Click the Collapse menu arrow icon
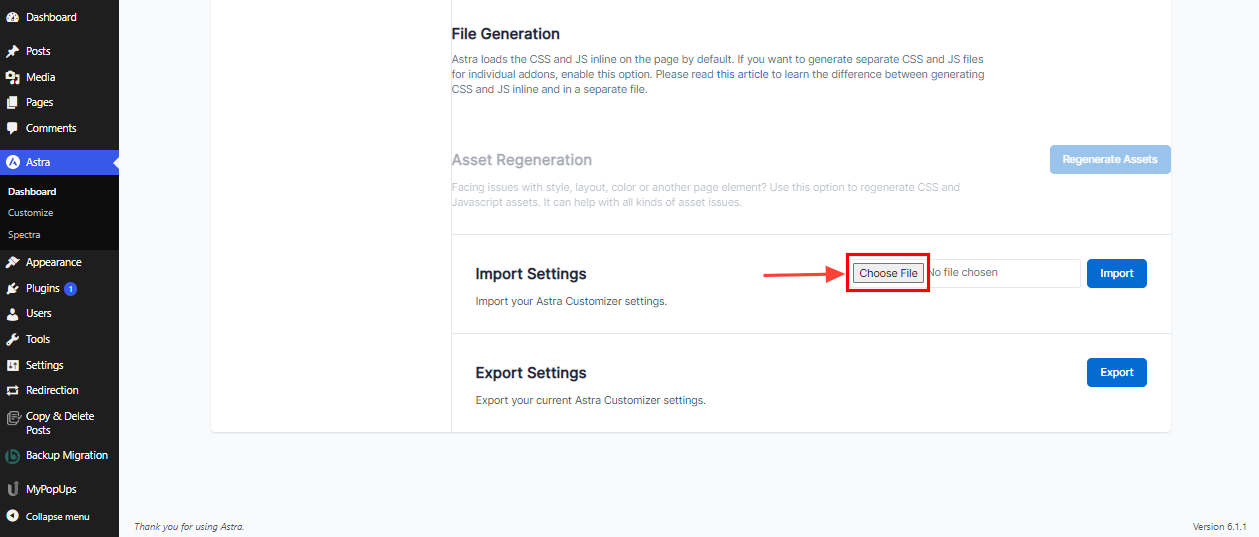The height and width of the screenshot is (537, 1259). tap(12, 516)
